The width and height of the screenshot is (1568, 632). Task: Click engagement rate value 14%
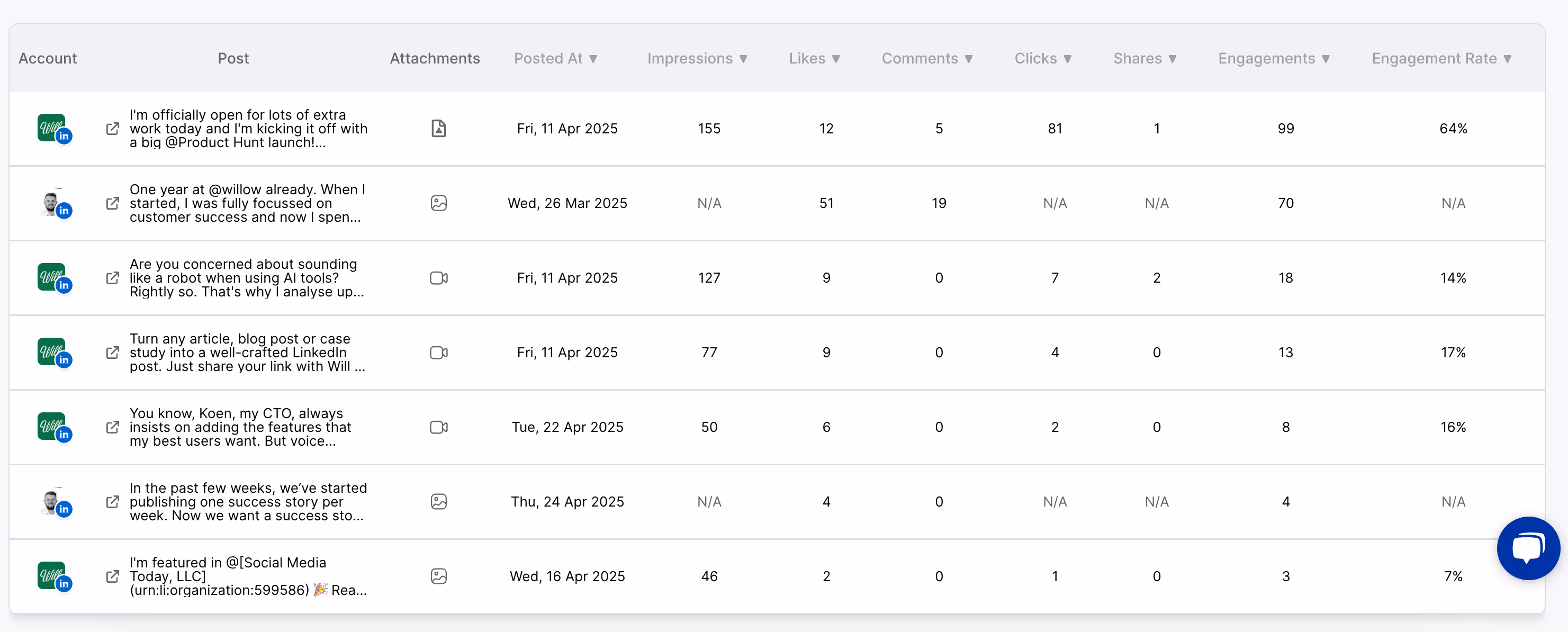click(x=1453, y=278)
